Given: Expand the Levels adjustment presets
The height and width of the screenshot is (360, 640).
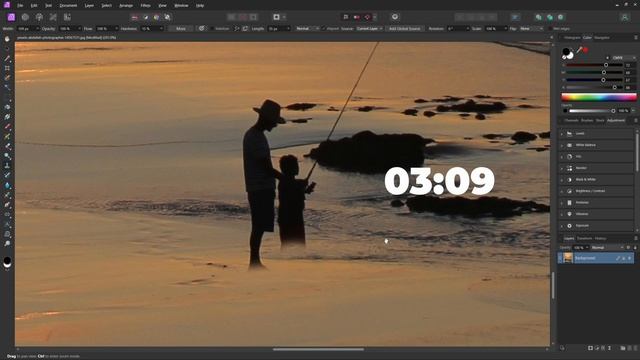Looking at the screenshot, I should tap(562, 133).
